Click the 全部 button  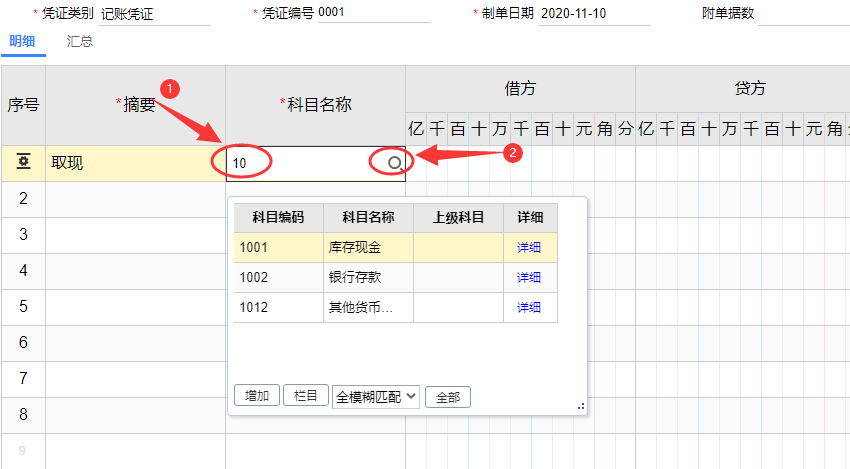(x=448, y=397)
